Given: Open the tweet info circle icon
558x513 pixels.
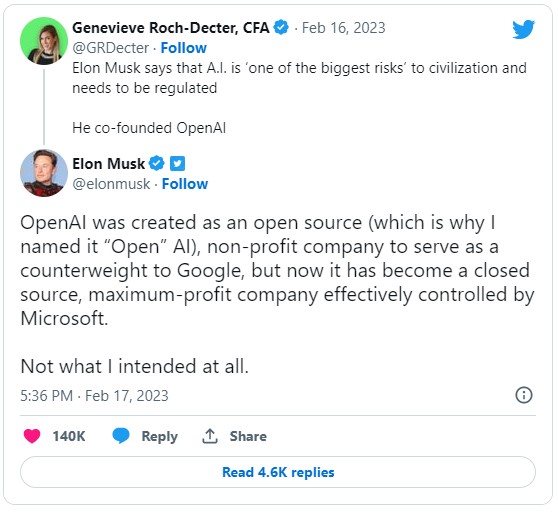Looking at the screenshot, I should (x=524, y=395).
